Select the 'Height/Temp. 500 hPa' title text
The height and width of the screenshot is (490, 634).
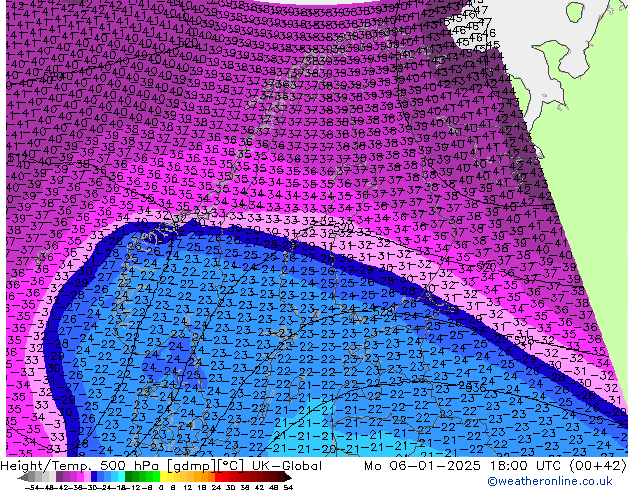[79, 466]
